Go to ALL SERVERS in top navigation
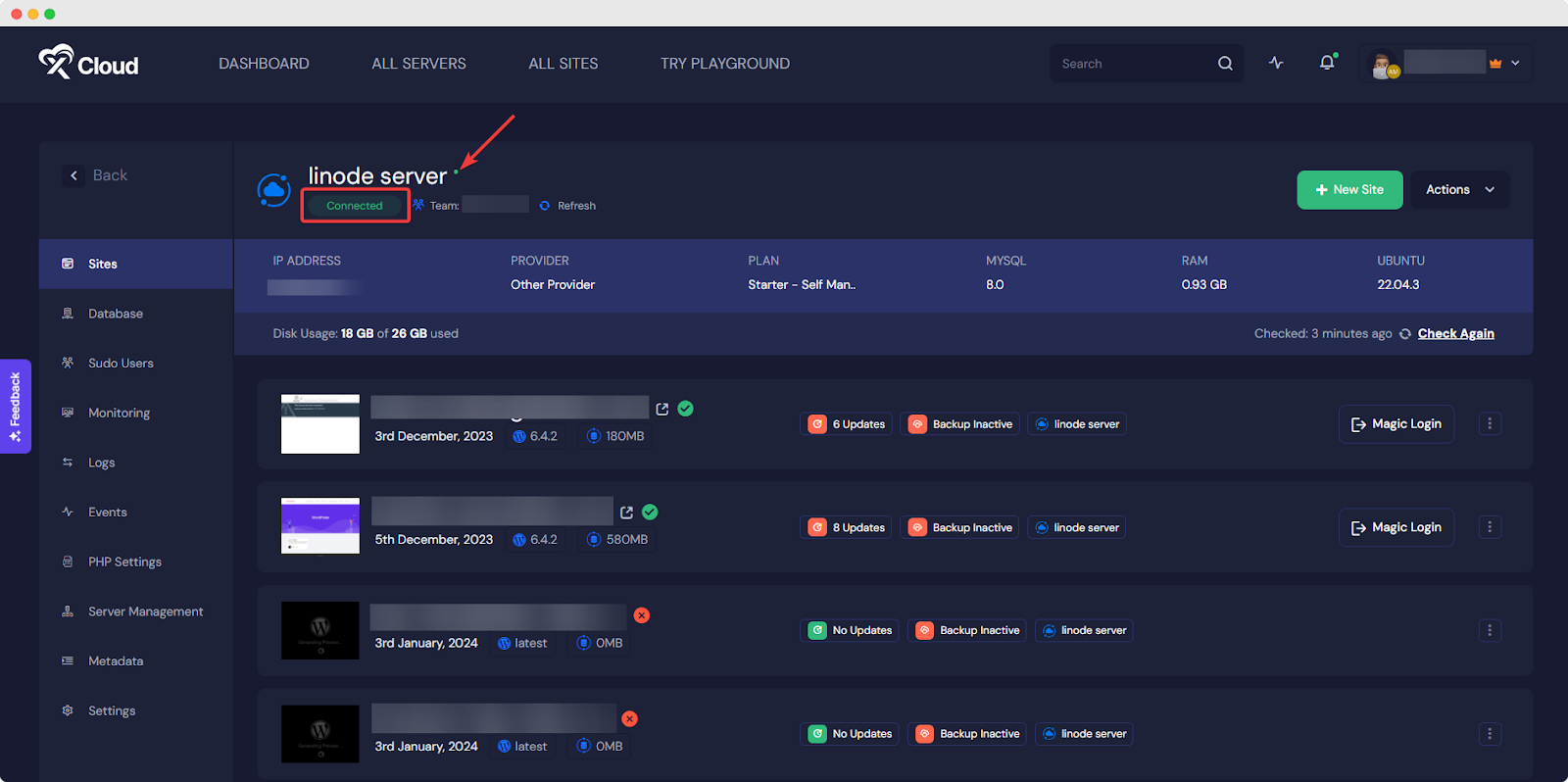Viewport: 1568px width, 782px height. pos(418,64)
